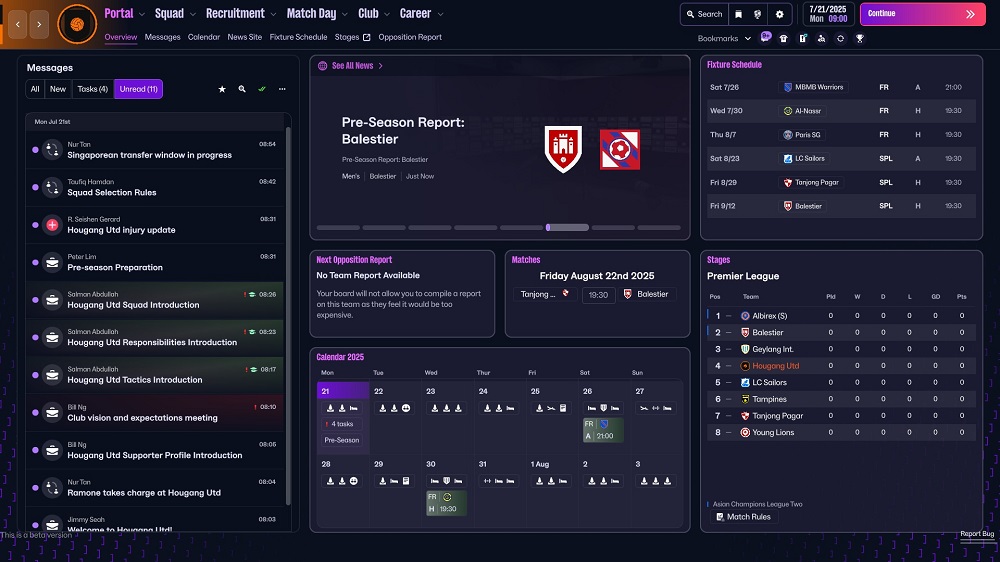Click the active news carousel indicator bar
1000x562 pixels.
pos(567,227)
